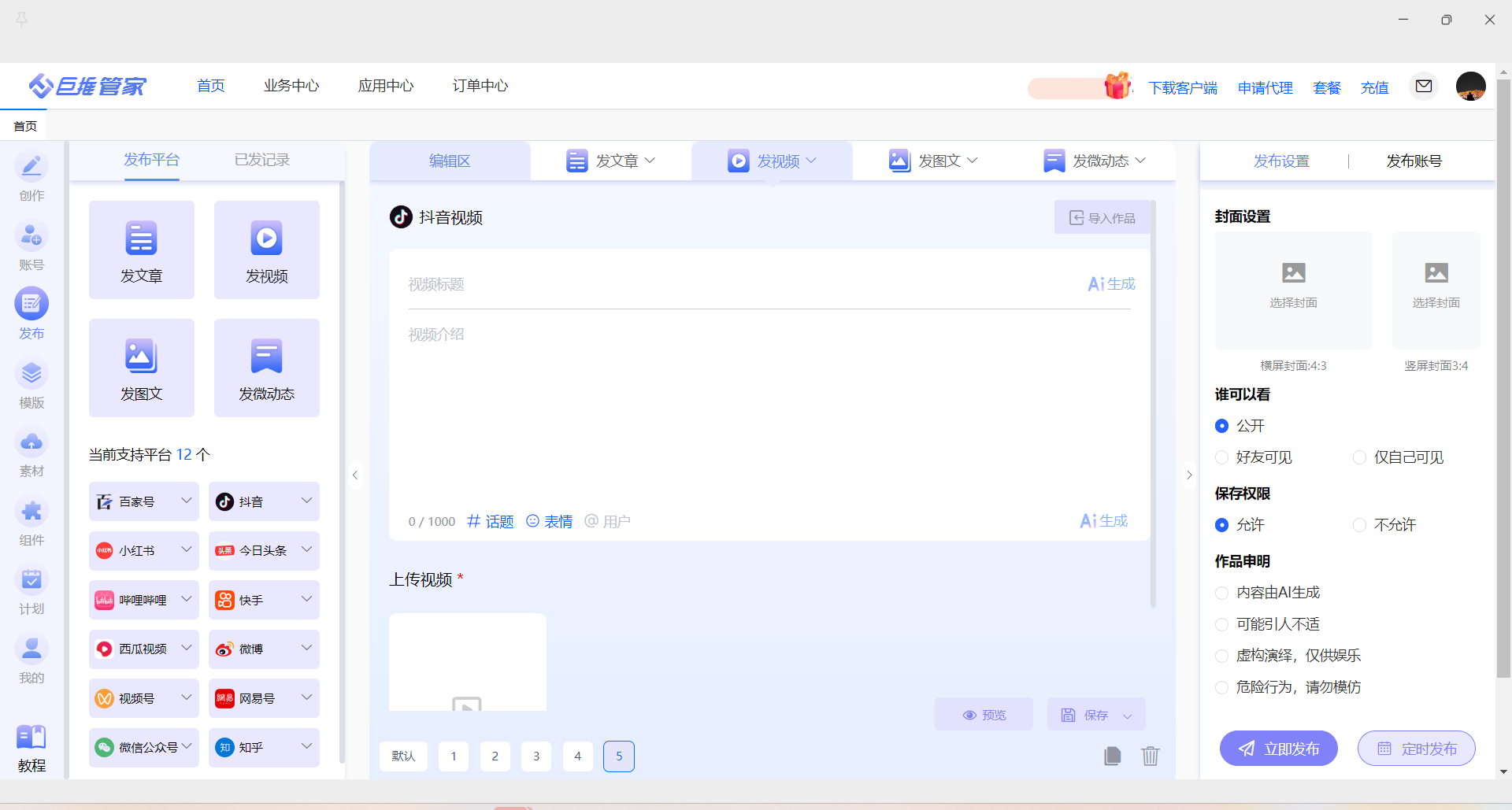
Task: Choose 内容由AI生成 declaration
Action: point(1222,593)
